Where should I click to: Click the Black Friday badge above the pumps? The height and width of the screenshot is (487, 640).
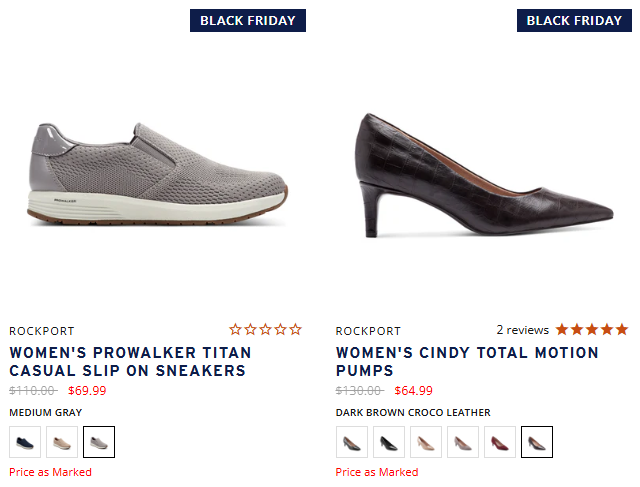(574, 20)
